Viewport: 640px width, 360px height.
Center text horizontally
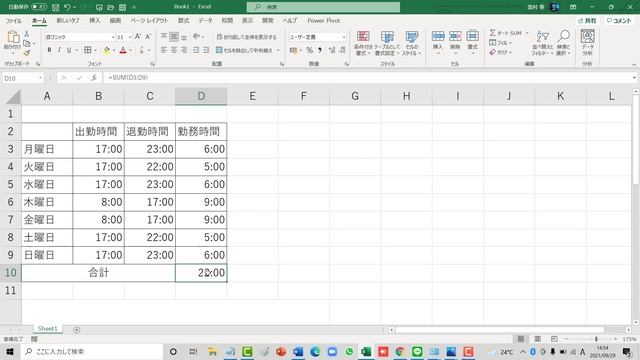click(174, 50)
